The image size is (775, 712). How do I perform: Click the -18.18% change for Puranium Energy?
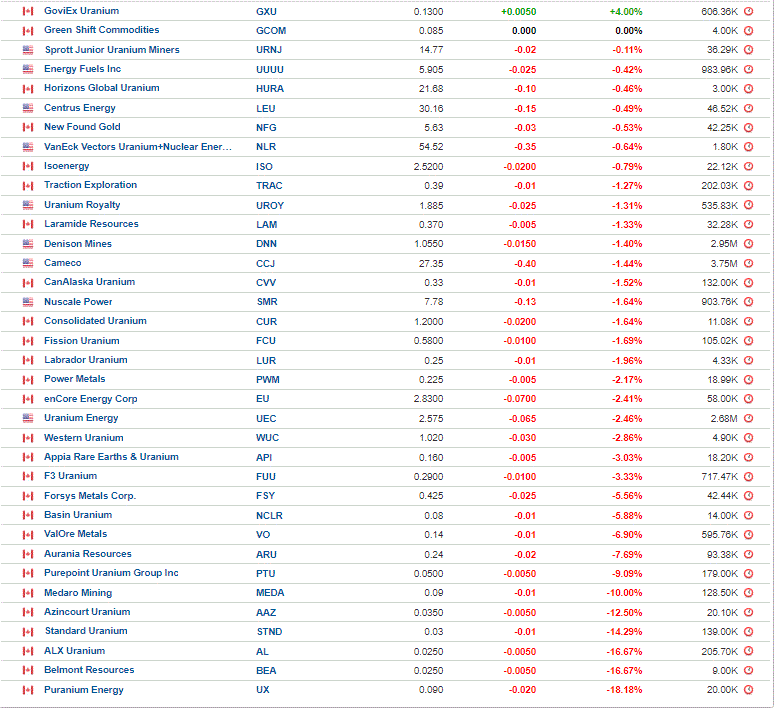[x=625, y=690]
